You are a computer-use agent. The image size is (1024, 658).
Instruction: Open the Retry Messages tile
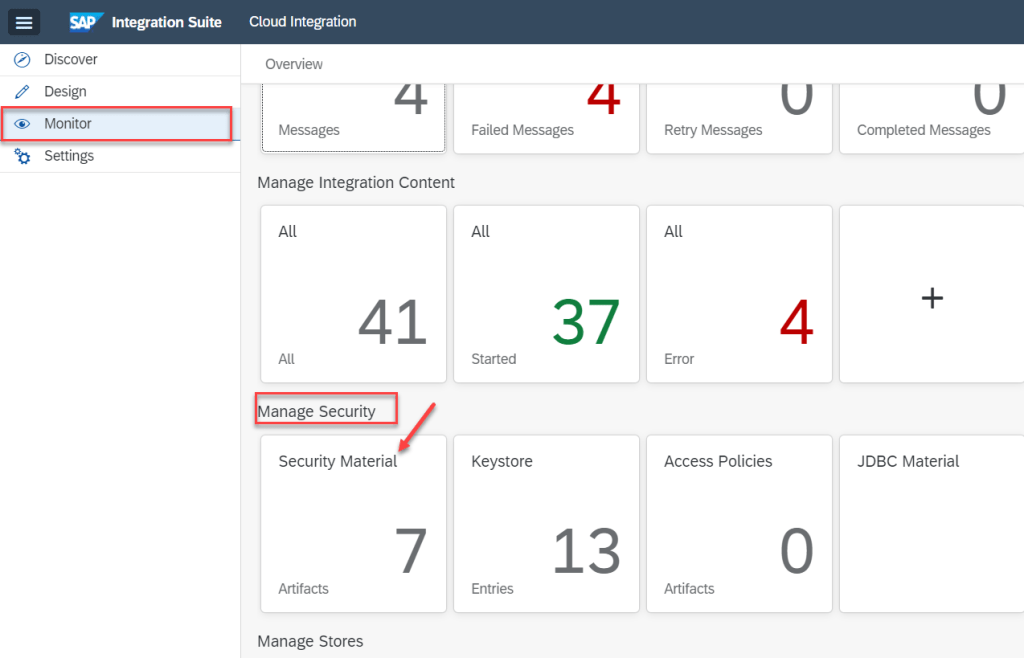(739, 118)
